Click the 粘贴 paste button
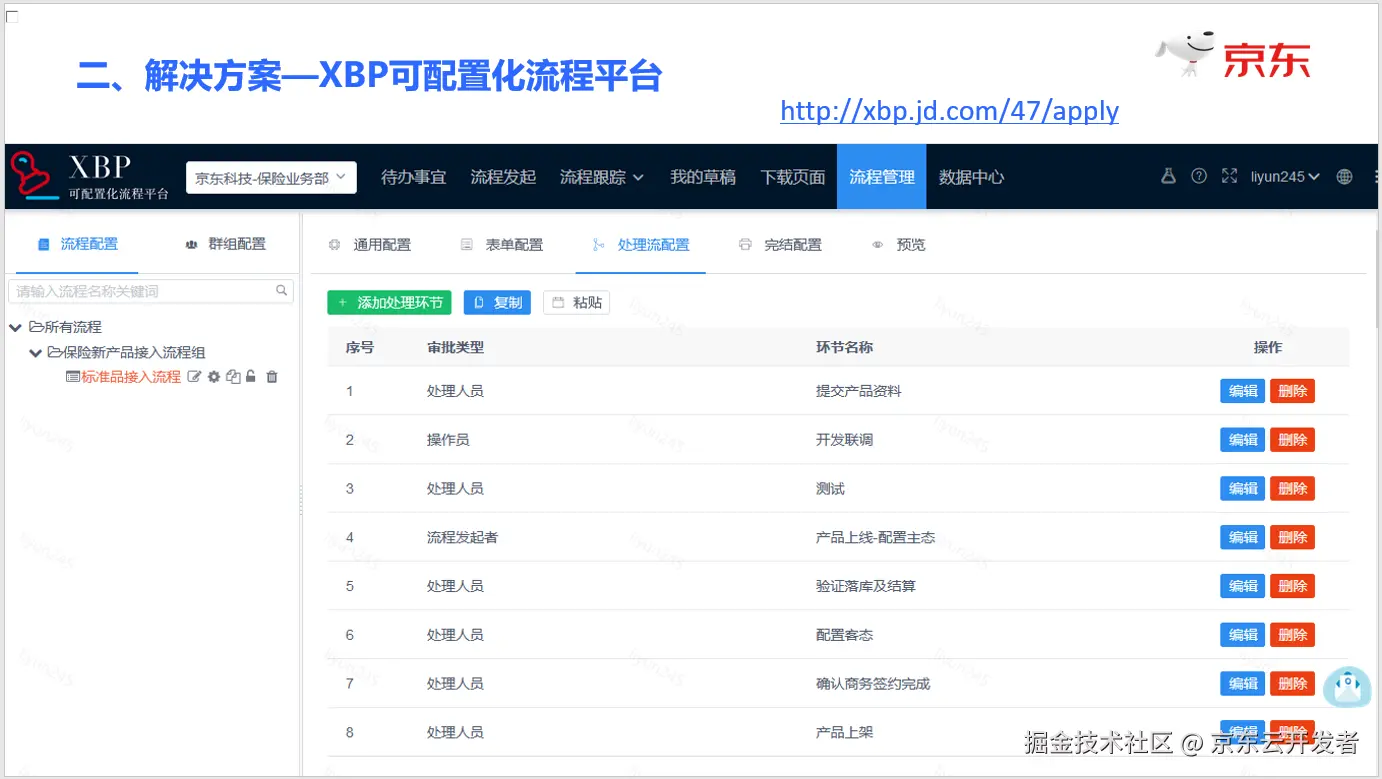This screenshot has height=779, width=1382. pos(576,303)
